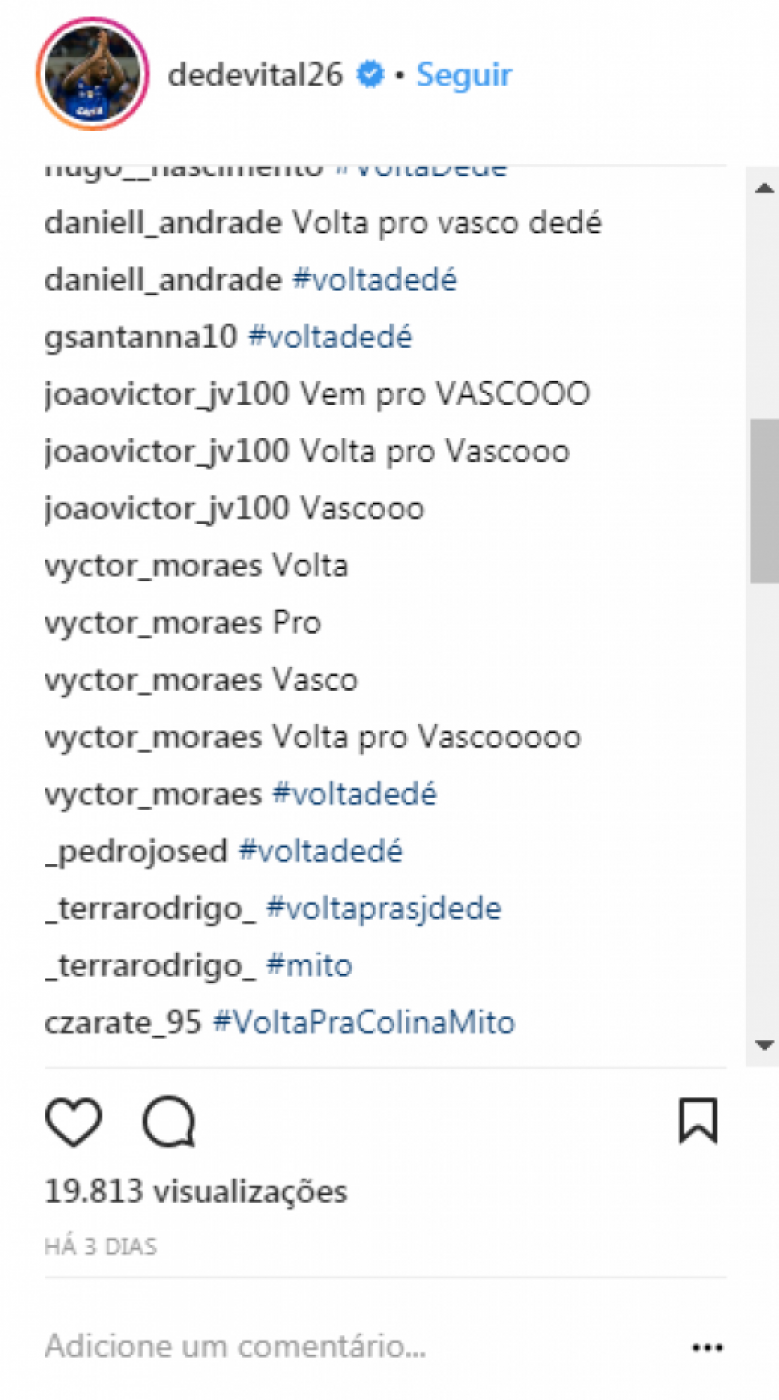Viewport: 779px width, 1400px height.
Task: Save post with the bookmark icon
Action: pyautogui.click(x=698, y=1121)
